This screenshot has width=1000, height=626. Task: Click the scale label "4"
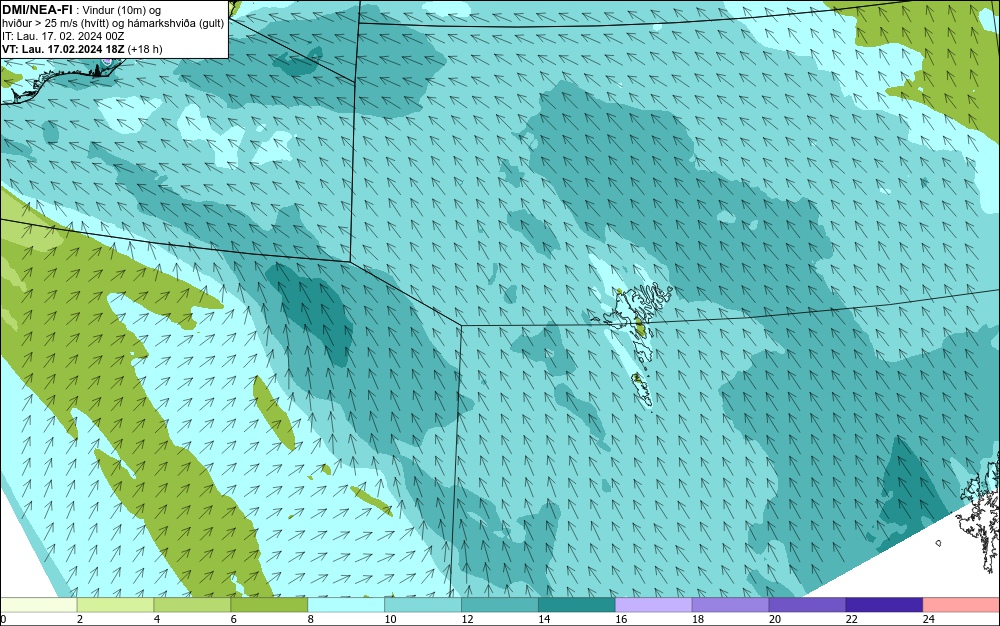point(157,619)
